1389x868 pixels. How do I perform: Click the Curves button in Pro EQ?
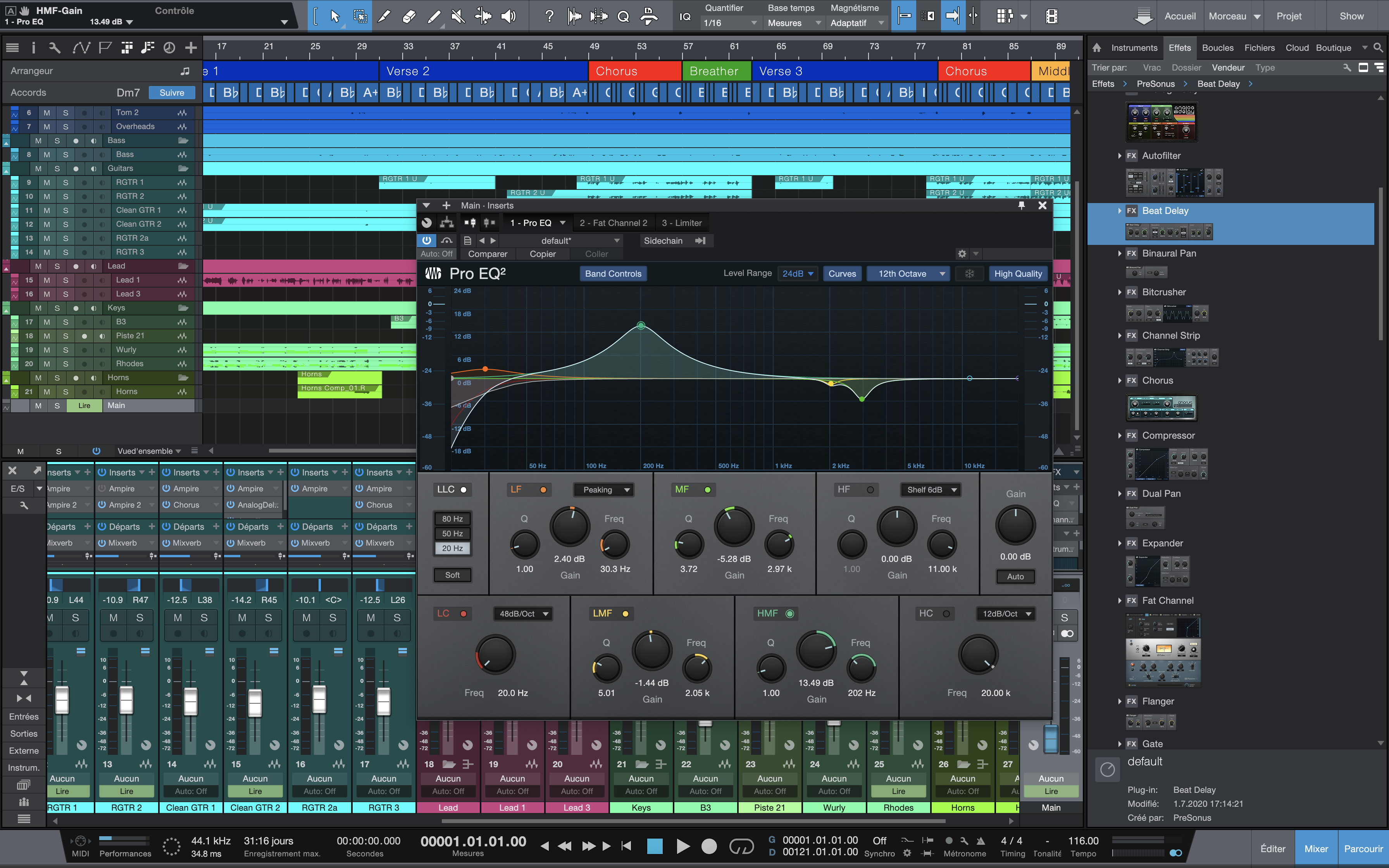[x=842, y=273]
